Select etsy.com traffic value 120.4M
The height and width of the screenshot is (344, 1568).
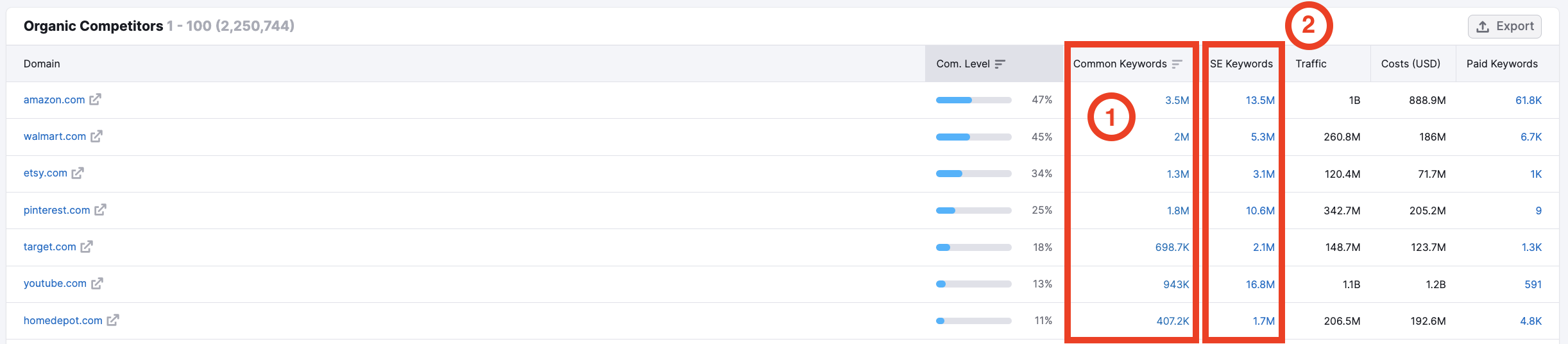[x=1343, y=174]
